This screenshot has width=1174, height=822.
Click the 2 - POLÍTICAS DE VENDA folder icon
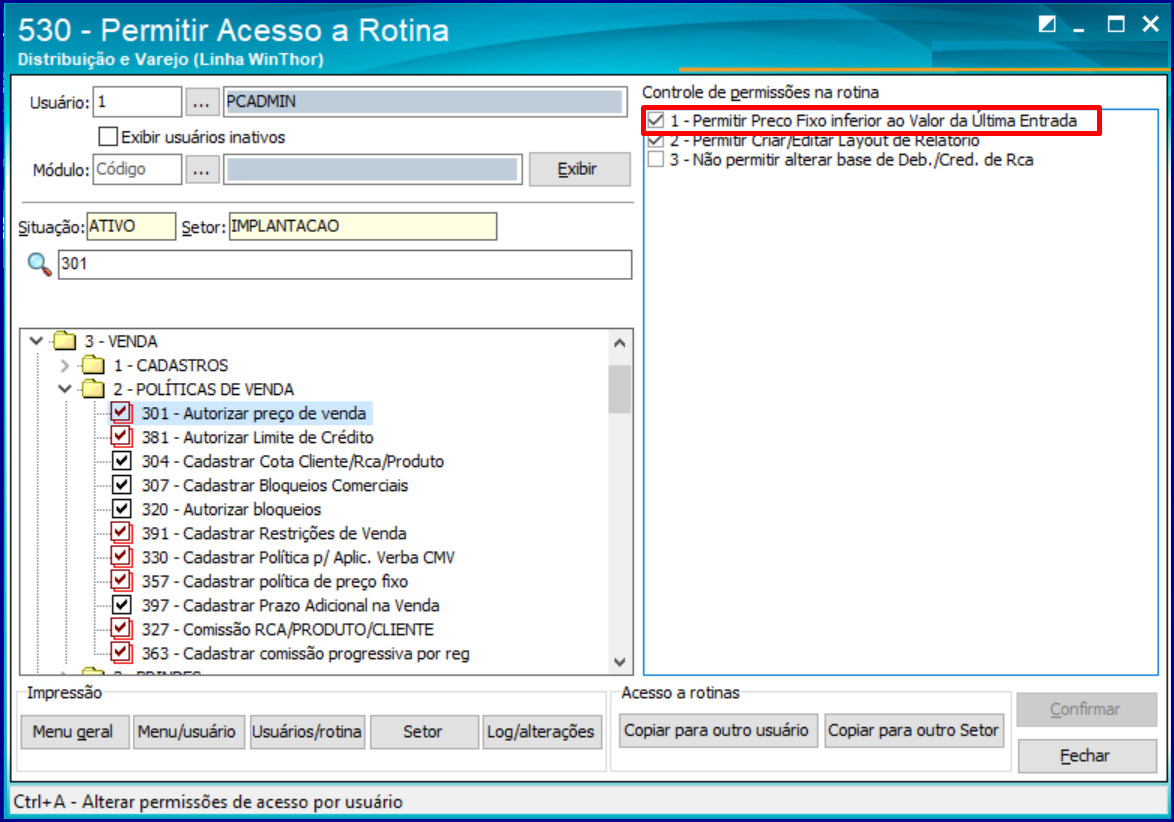click(x=94, y=389)
